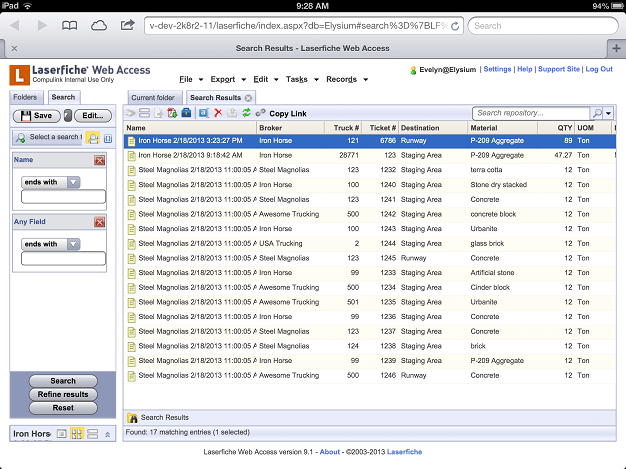Click the repository search magnifier icon

pos(597,113)
